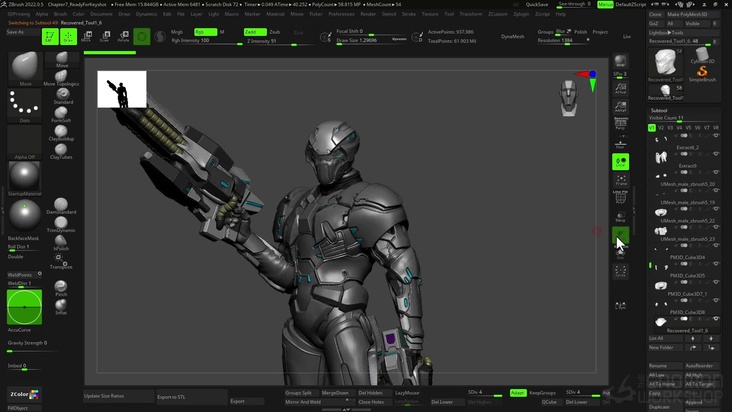This screenshot has width=732, height=412.
Task: Adjust the Z Intensity slider
Action: (x=279, y=42)
